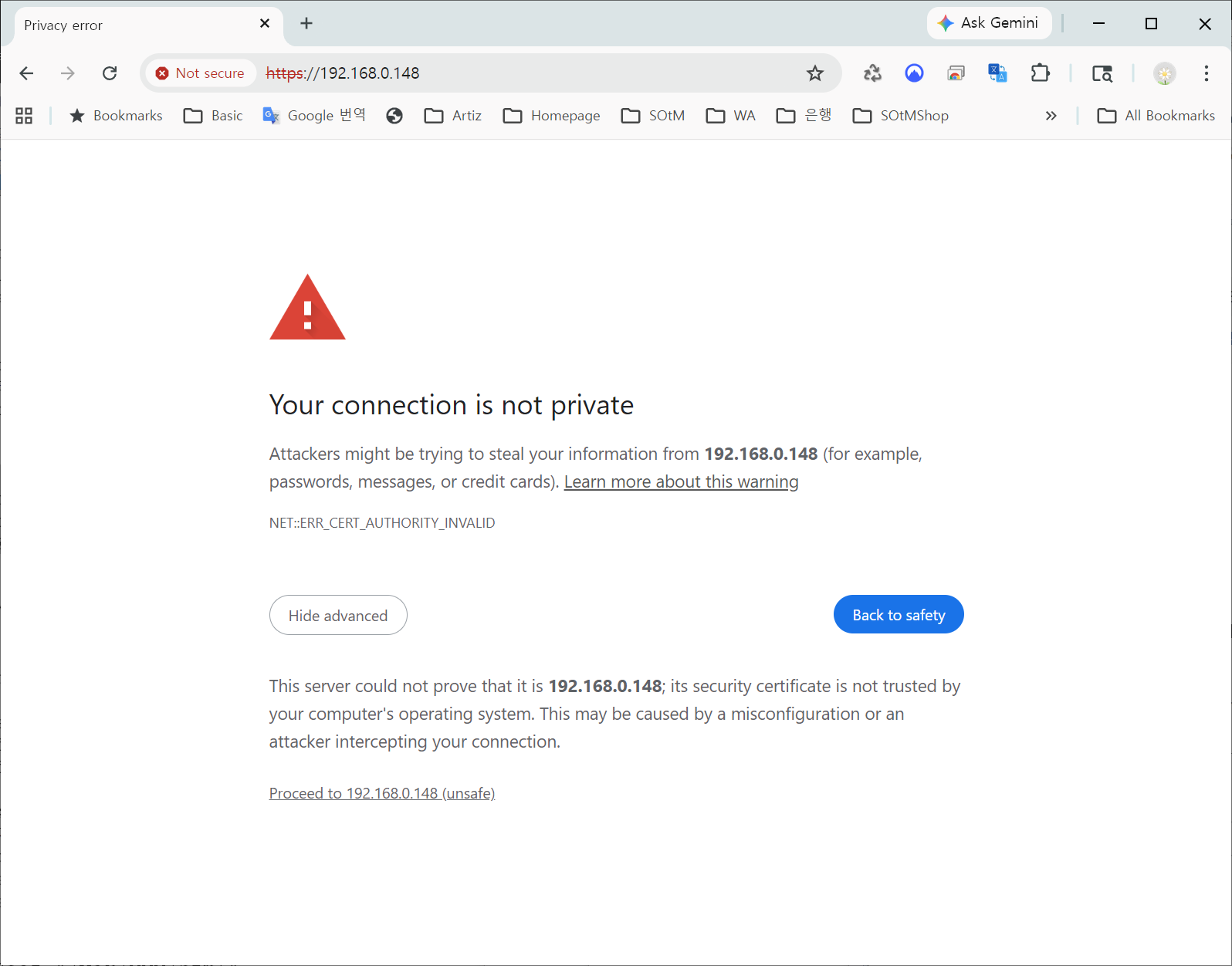Click the profile avatar icon

tap(1164, 73)
